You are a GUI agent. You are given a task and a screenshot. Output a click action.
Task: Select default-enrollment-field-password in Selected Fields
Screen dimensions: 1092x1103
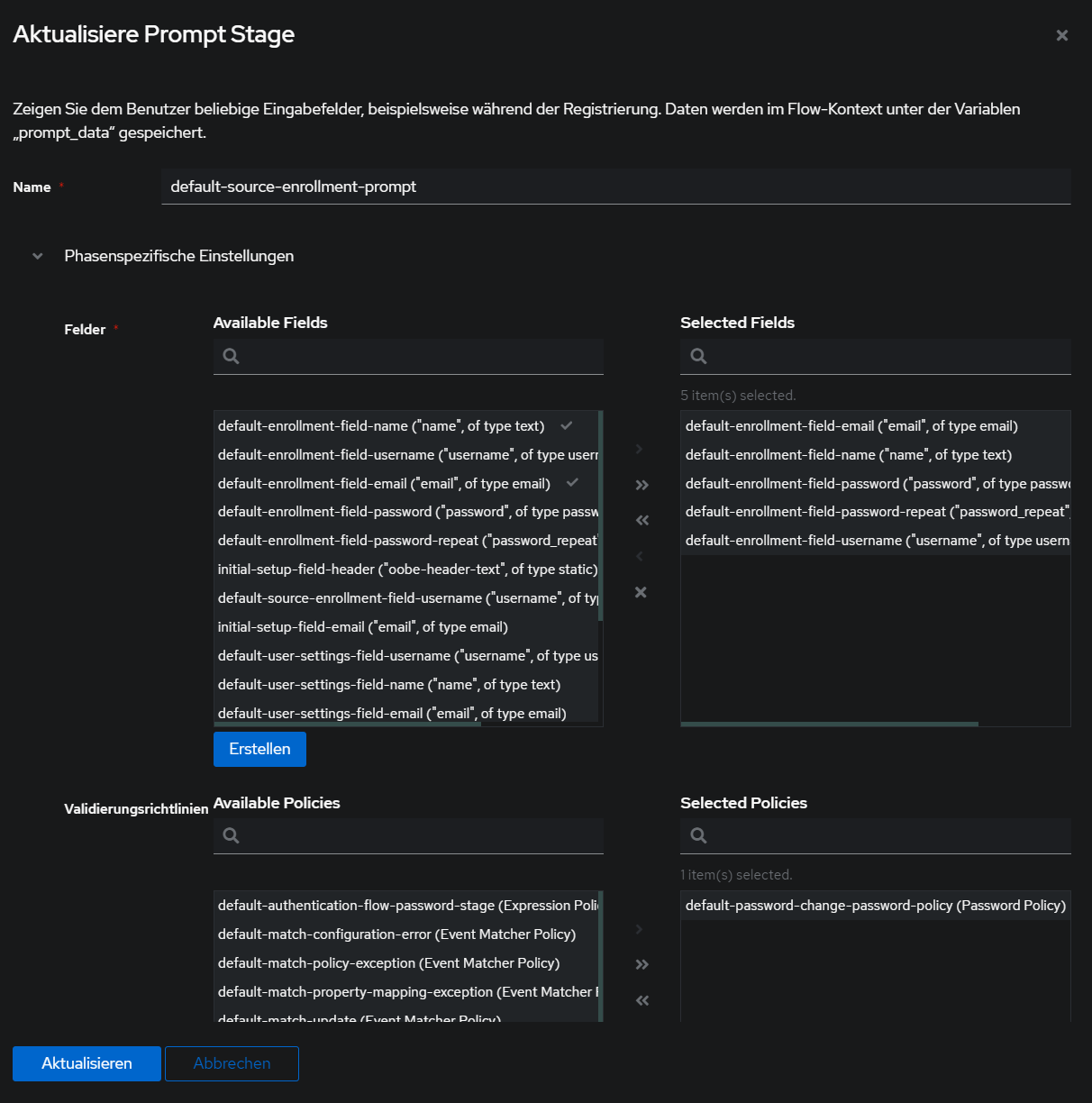pyautogui.click(x=874, y=484)
